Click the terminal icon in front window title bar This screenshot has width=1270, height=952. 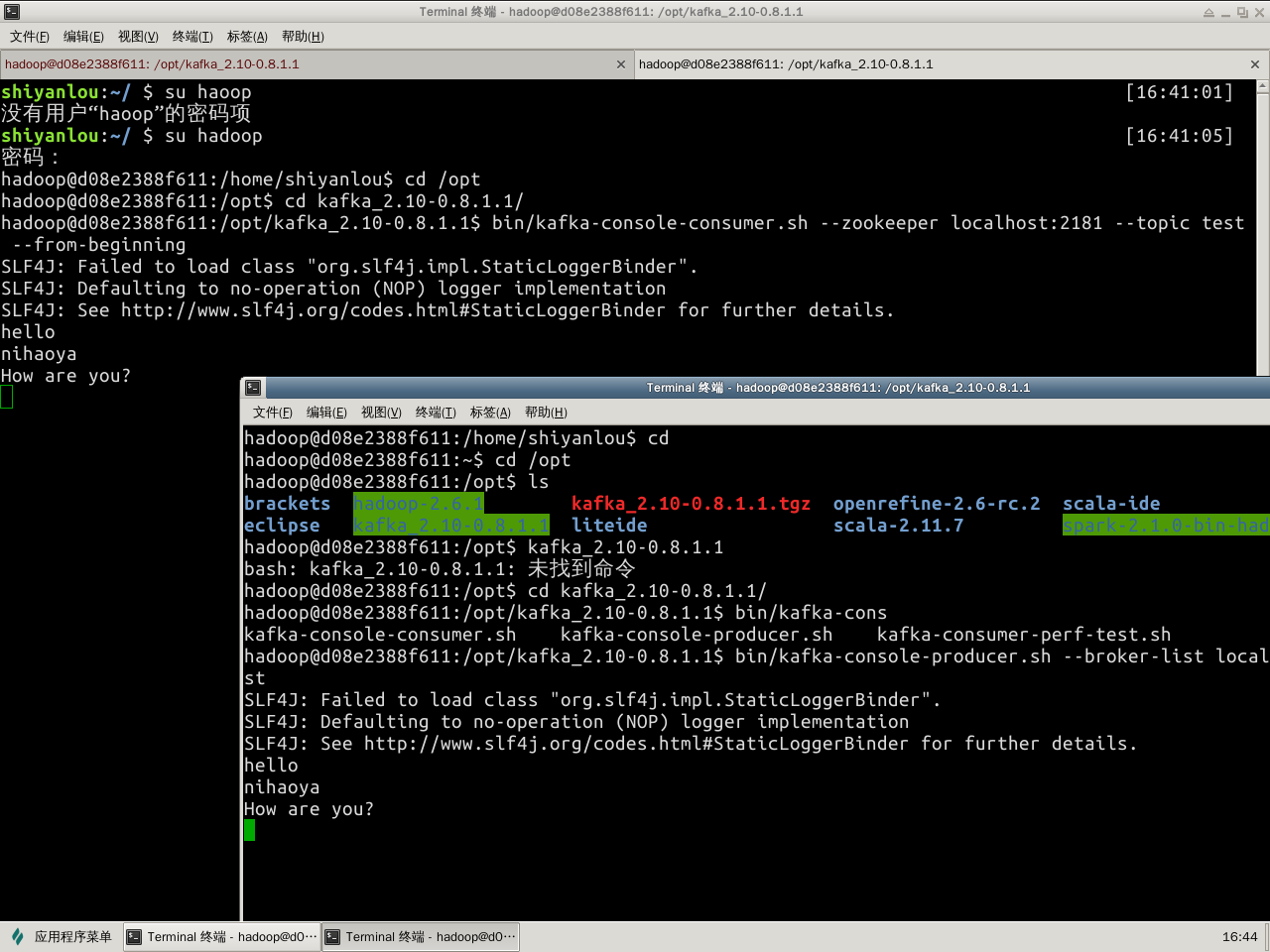tap(253, 388)
